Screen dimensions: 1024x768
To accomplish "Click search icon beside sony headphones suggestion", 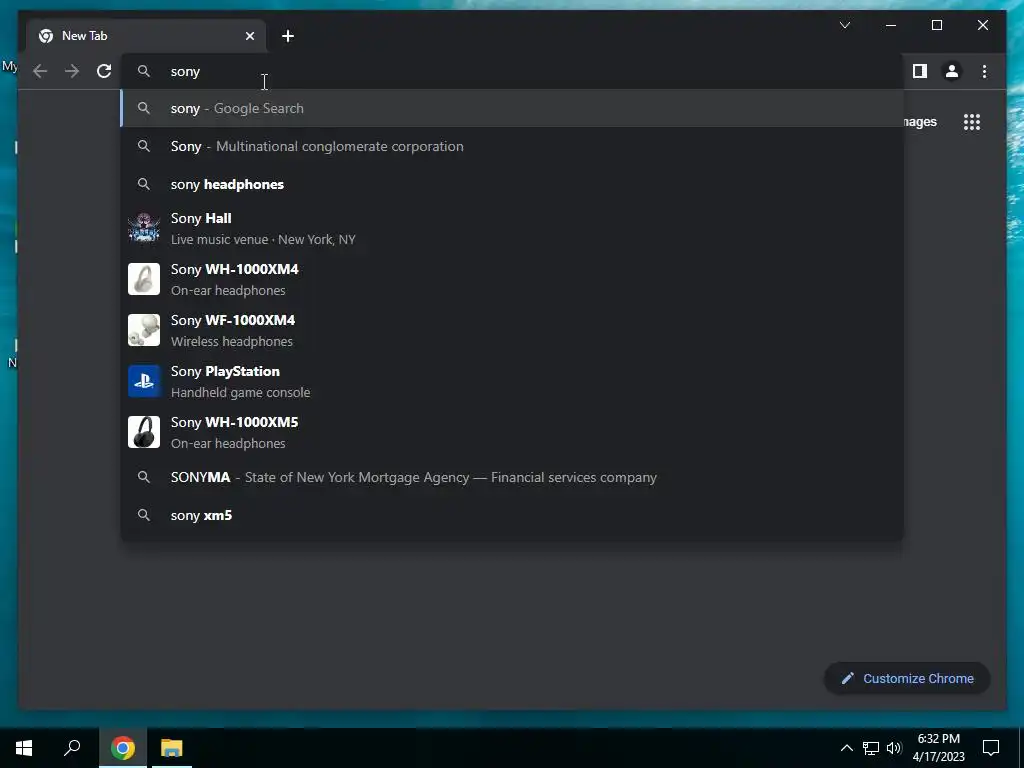I will pos(144,184).
